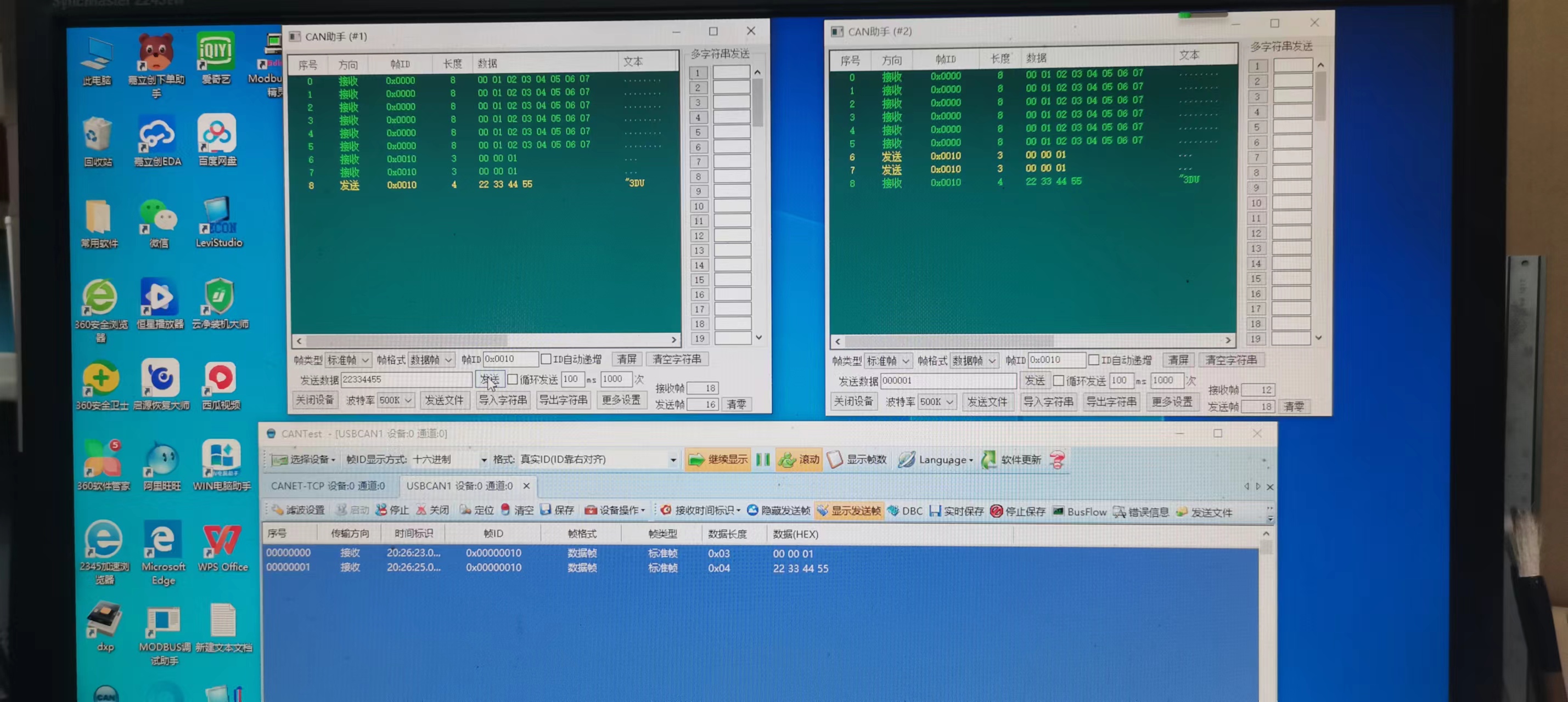Click the 软件更新 software update icon
This screenshot has height=702, width=1568.
[989, 460]
